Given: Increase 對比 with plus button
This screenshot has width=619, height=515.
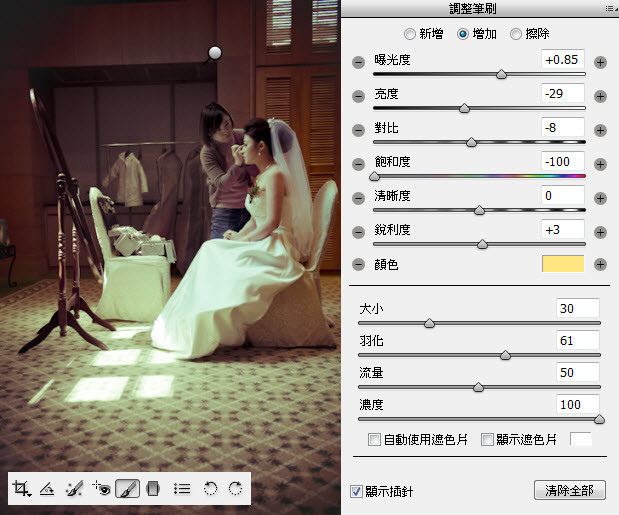Looking at the screenshot, I should click(x=600, y=130).
